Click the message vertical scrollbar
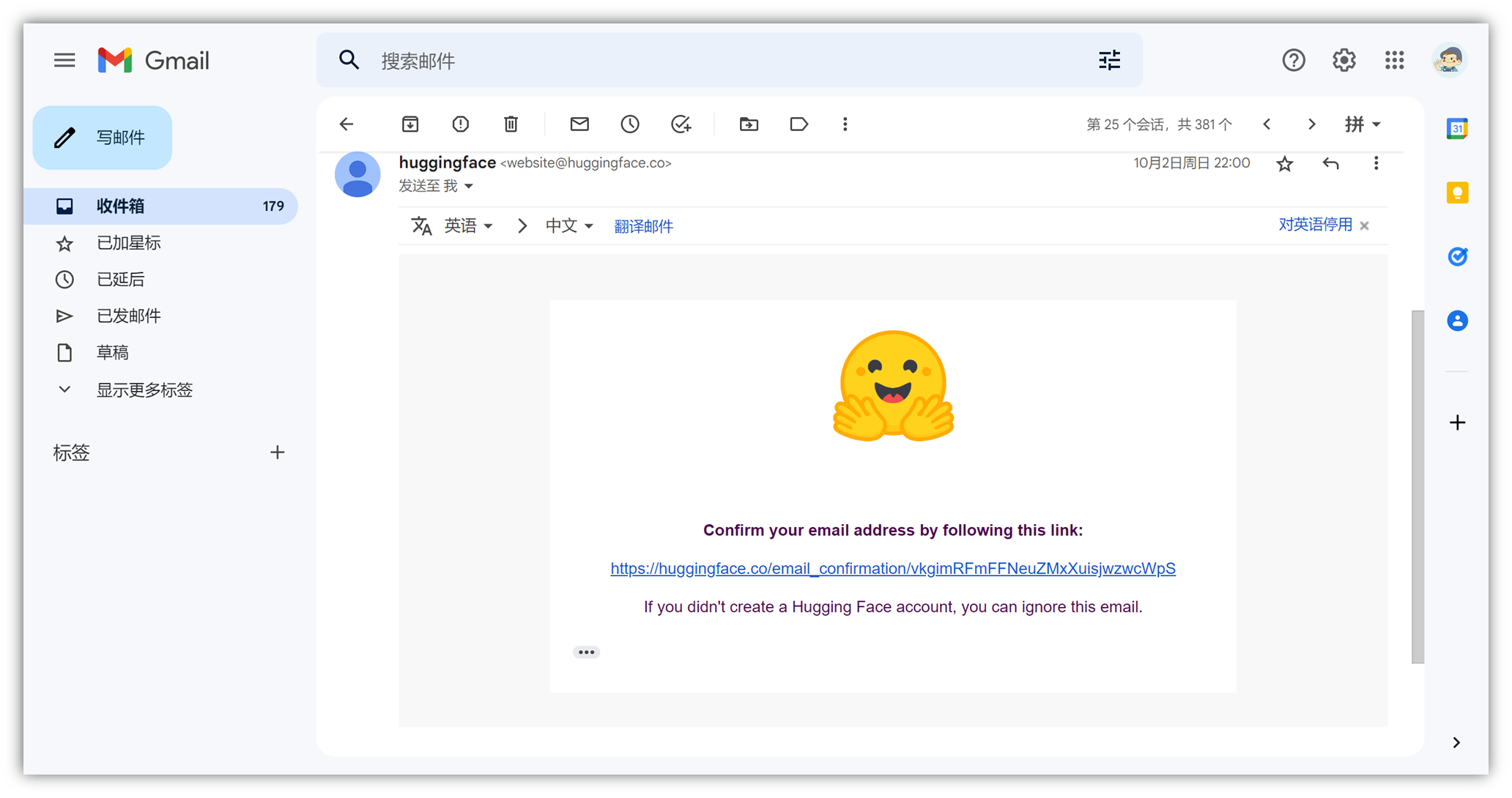This screenshot has height=798, width=1512. (1418, 487)
